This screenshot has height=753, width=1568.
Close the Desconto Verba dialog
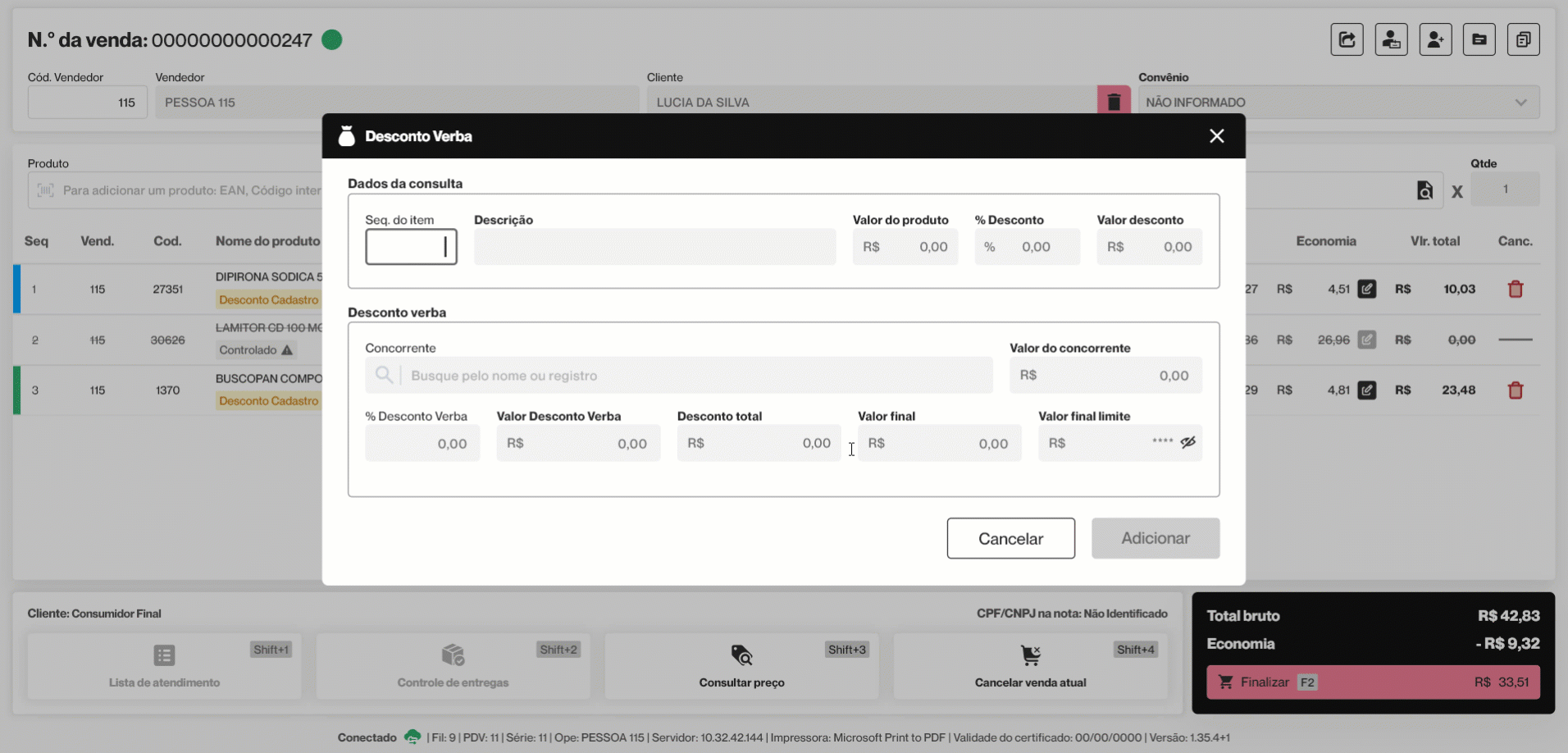click(1216, 136)
